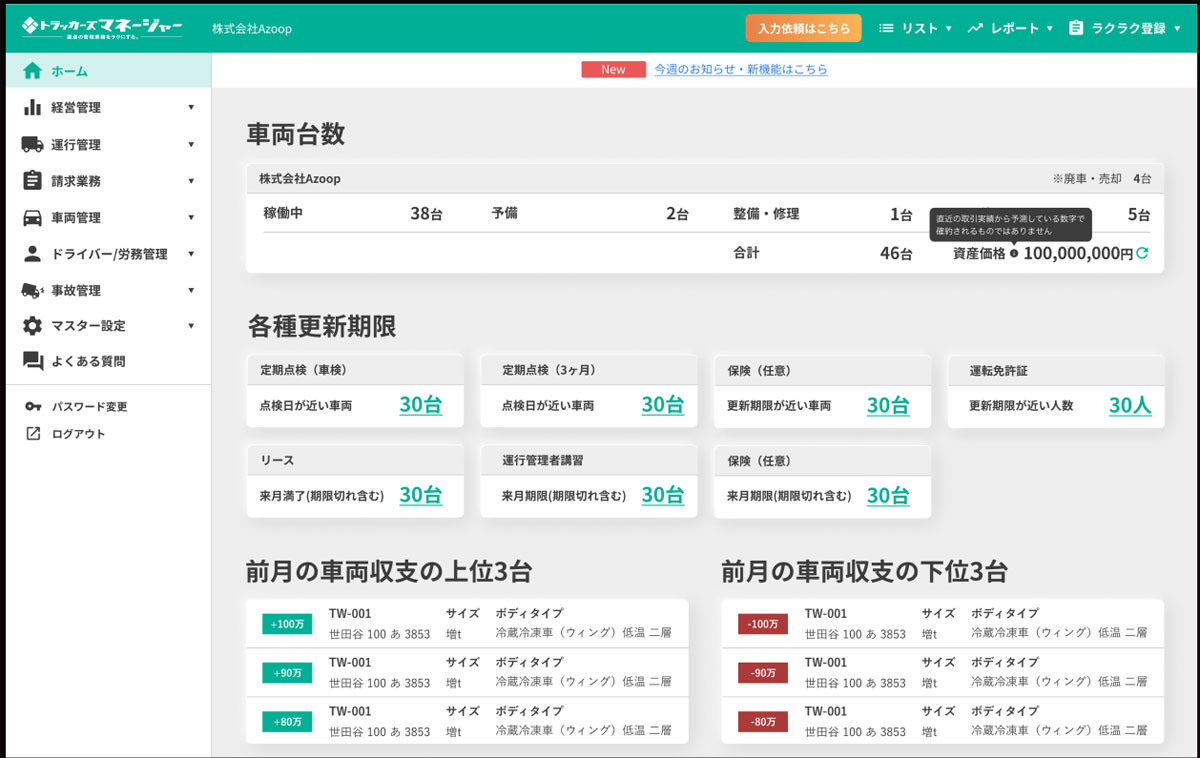Open the レポート dropdown in header

click(1010, 28)
